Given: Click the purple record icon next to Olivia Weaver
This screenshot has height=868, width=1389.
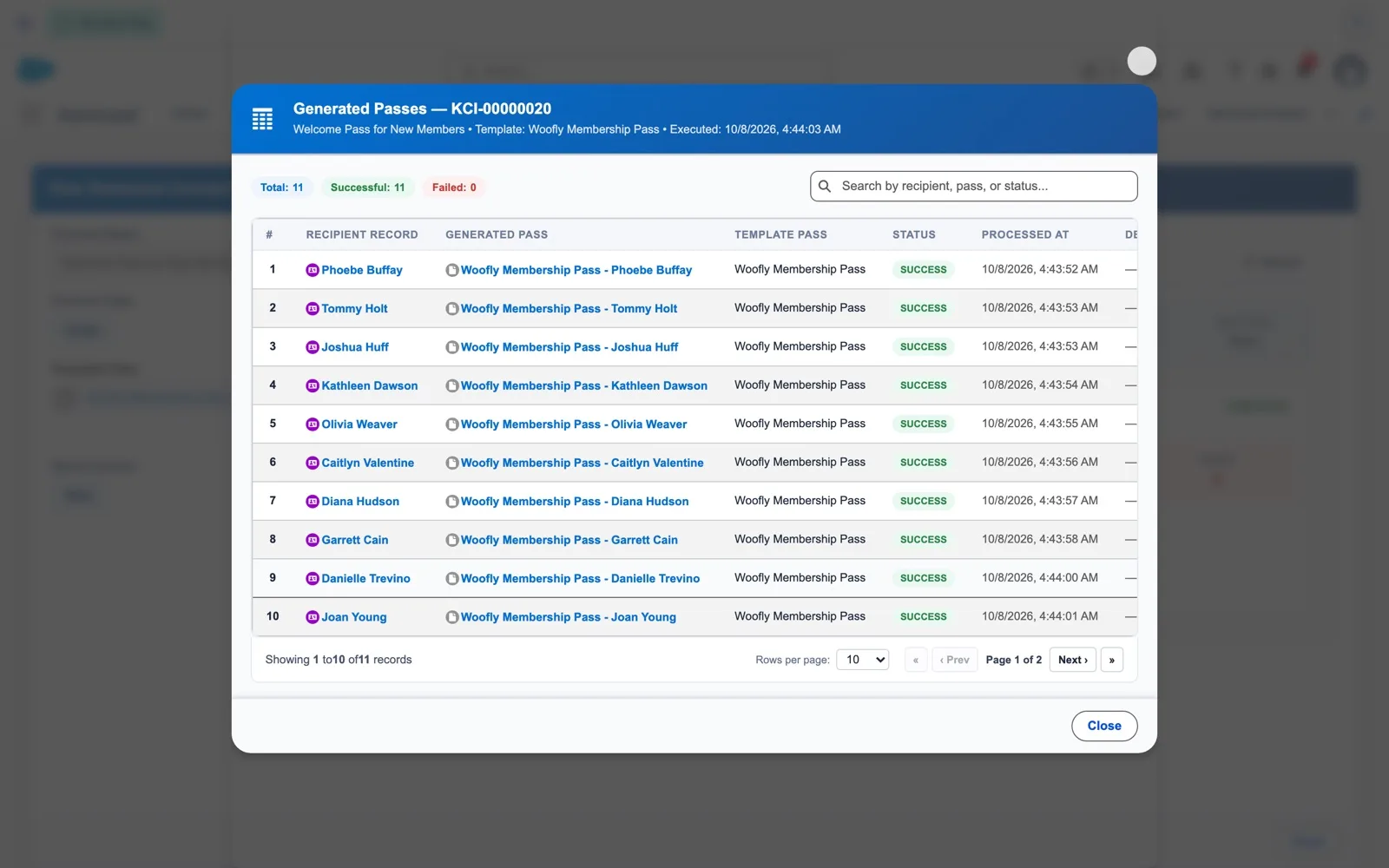Looking at the screenshot, I should point(313,424).
